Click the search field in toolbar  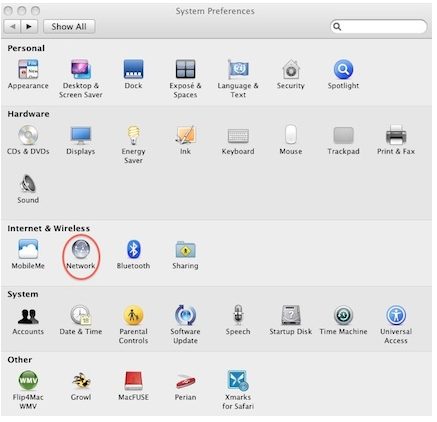(x=379, y=26)
